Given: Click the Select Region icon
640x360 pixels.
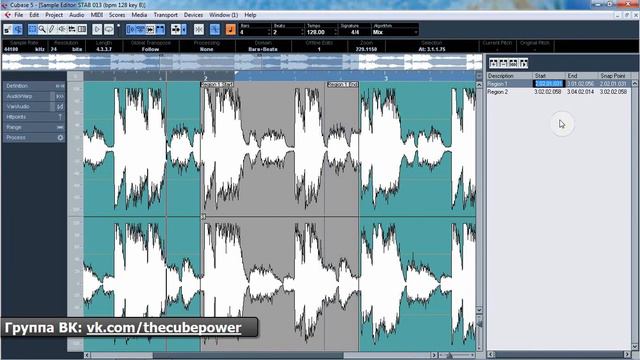Looking at the screenshot, I should (x=513, y=63).
